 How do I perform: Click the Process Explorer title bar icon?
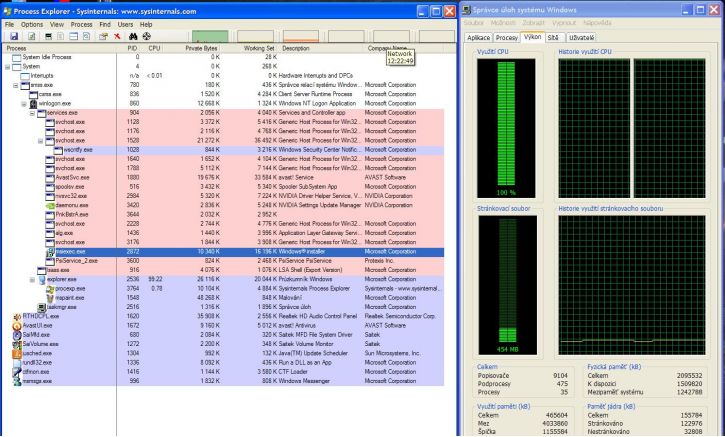[7, 11]
